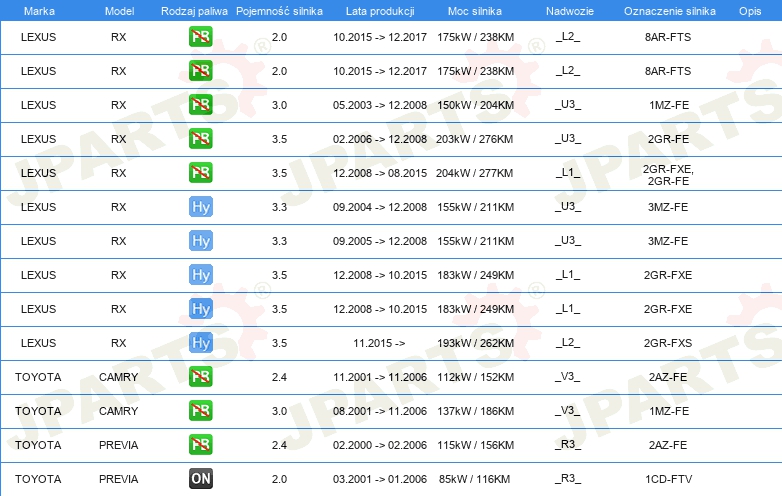Click the Model column header
The image size is (782, 496).
[119, 11]
